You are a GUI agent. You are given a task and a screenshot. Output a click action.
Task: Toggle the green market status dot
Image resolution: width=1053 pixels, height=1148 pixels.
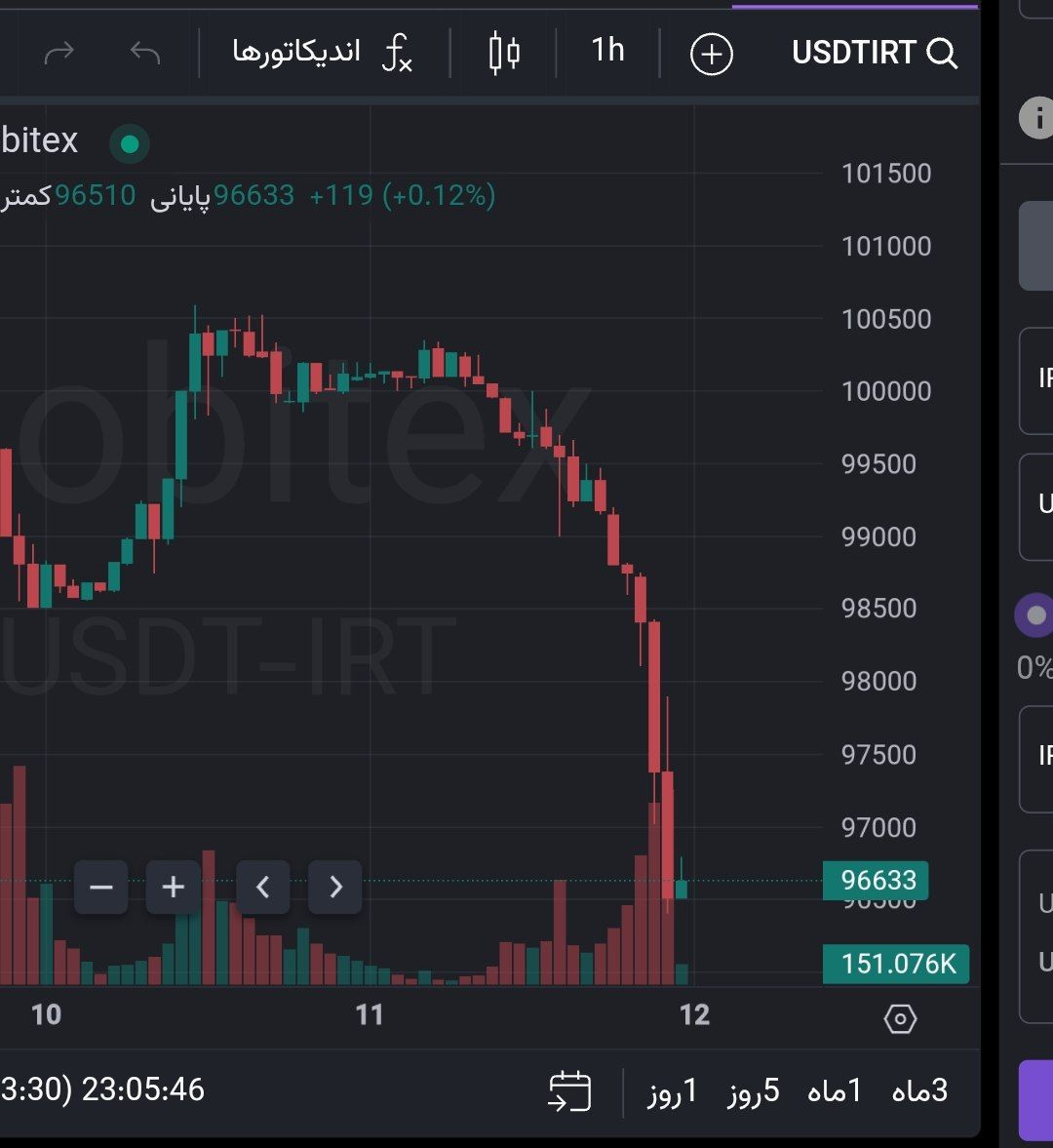[x=130, y=143]
